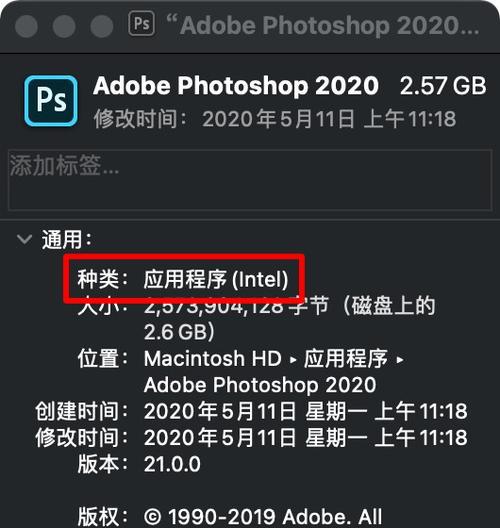Click the red close window button
Image resolution: width=500 pixels, height=528 pixels.
(26, 26)
